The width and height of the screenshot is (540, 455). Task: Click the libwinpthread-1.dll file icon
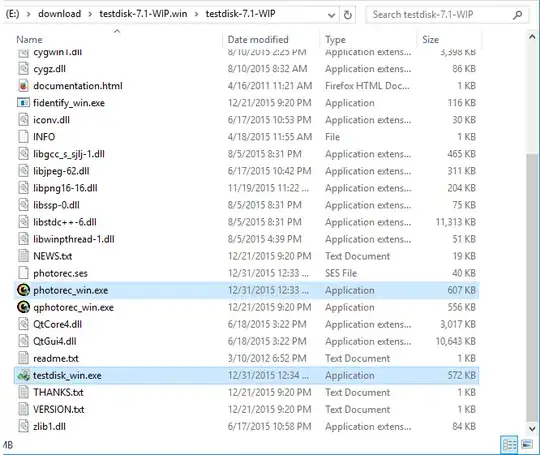(23, 239)
